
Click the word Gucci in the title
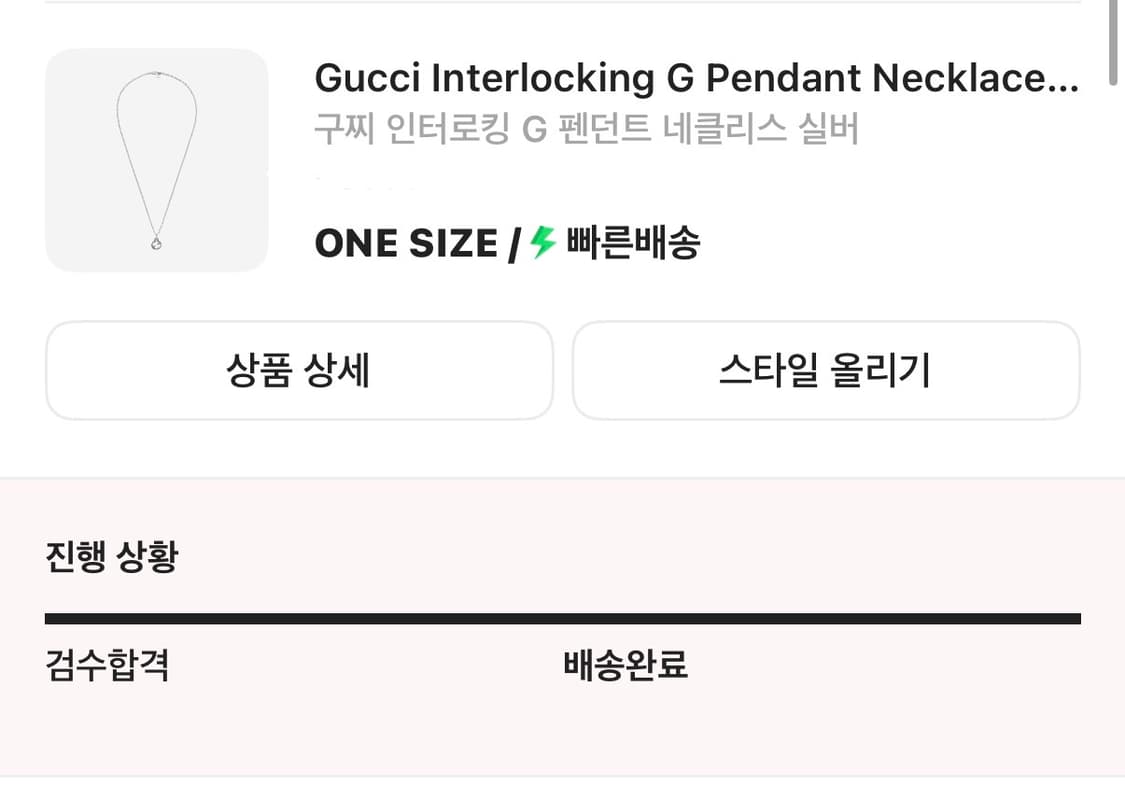[x=367, y=78]
